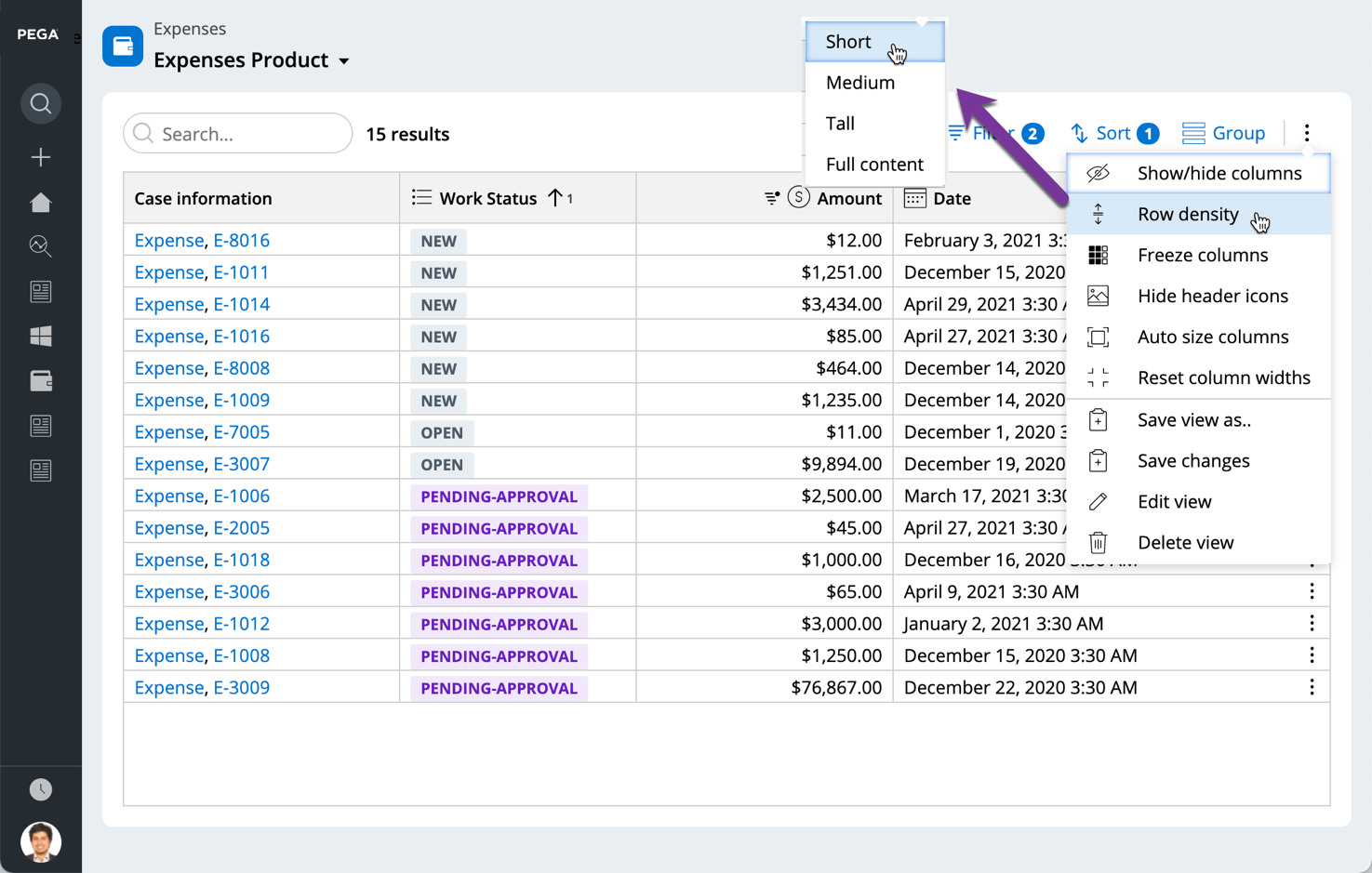1372x873 pixels.
Task: Choose Show/hide columns menu item
Action: (1199, 173)
